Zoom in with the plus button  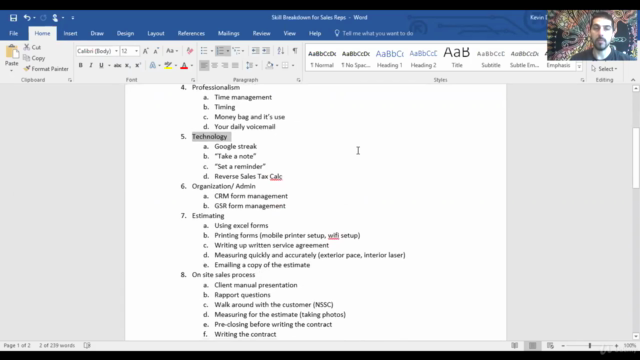[616, 346]
